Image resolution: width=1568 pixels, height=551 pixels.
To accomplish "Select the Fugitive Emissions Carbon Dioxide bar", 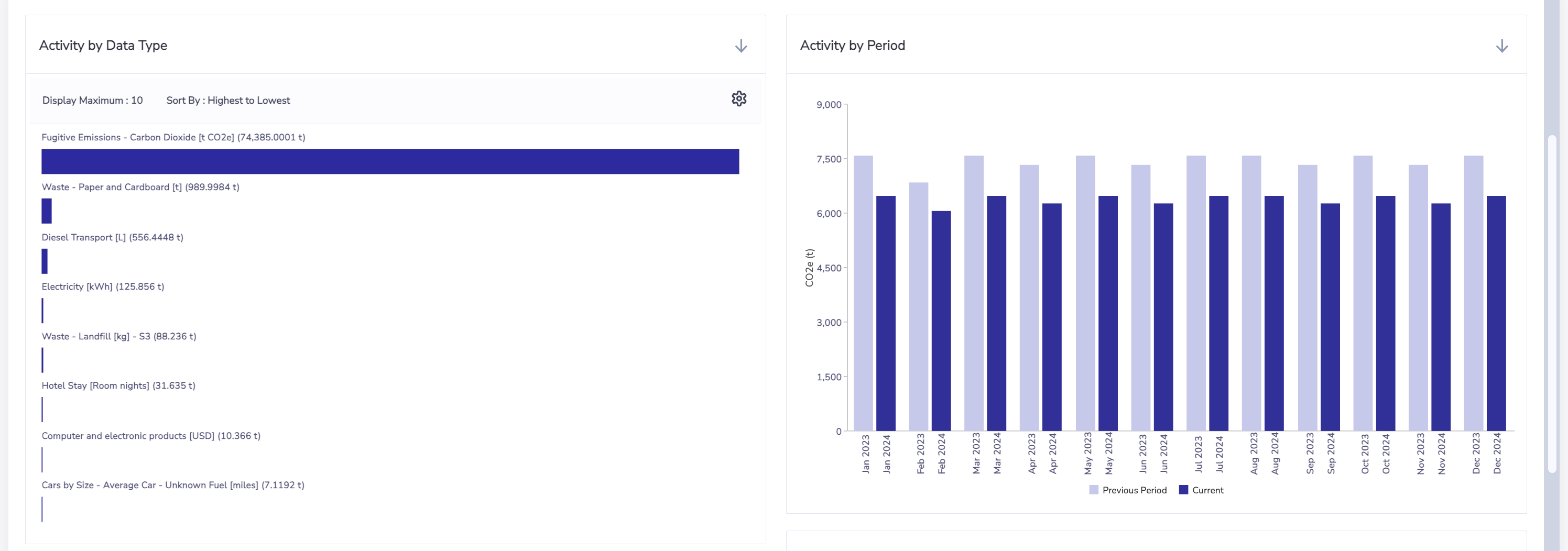I will point(390,162).
